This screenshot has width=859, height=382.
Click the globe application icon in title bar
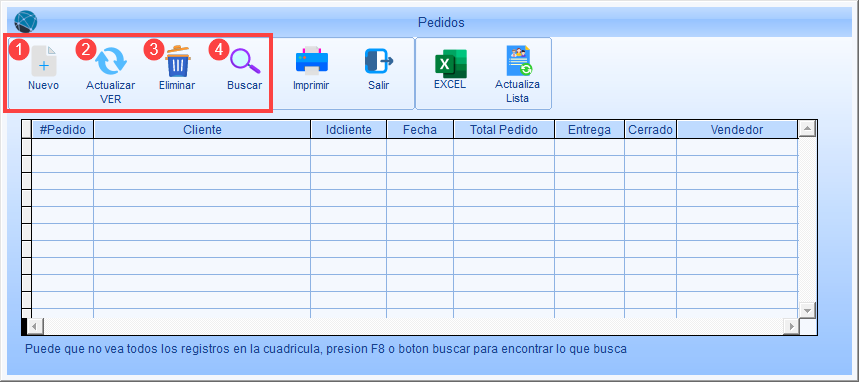tap(26, 22)
